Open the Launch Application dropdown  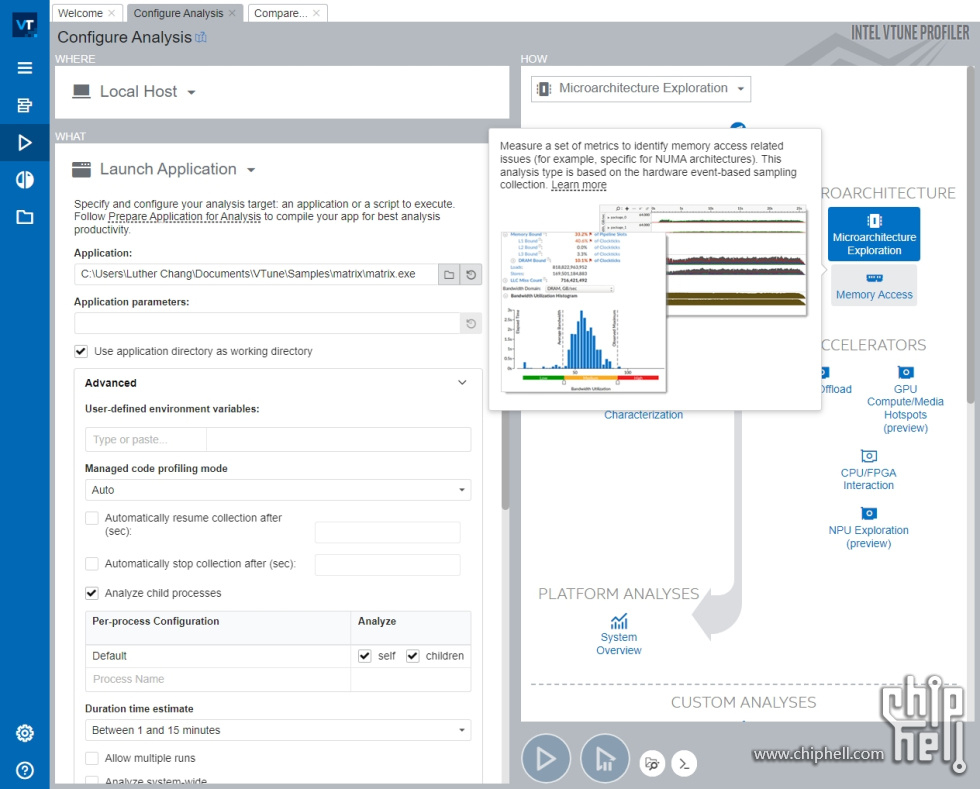pos(164,169)
